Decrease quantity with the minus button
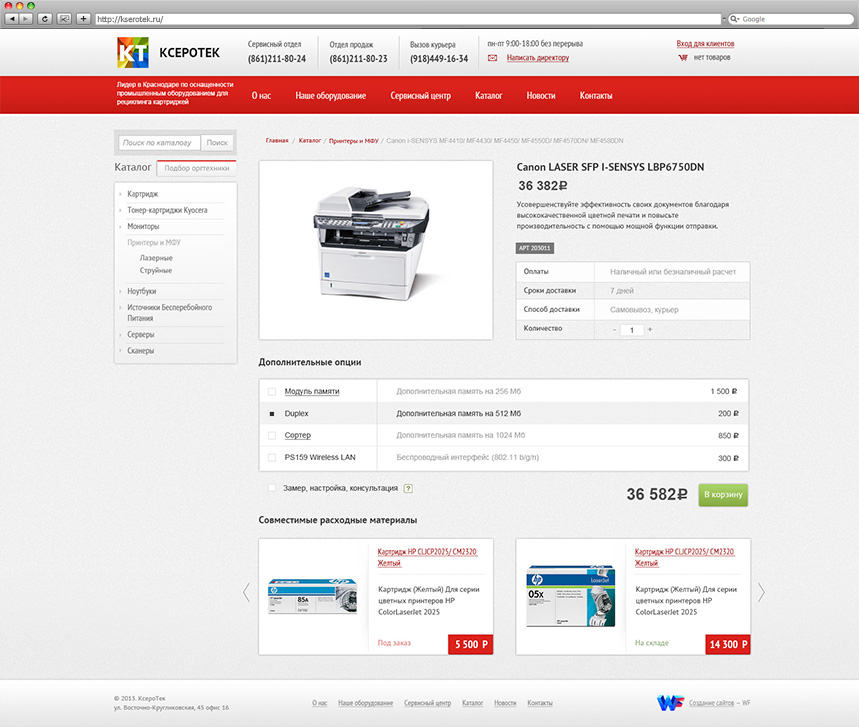Viewport: 859px width, 727px height. pos(615,330)
